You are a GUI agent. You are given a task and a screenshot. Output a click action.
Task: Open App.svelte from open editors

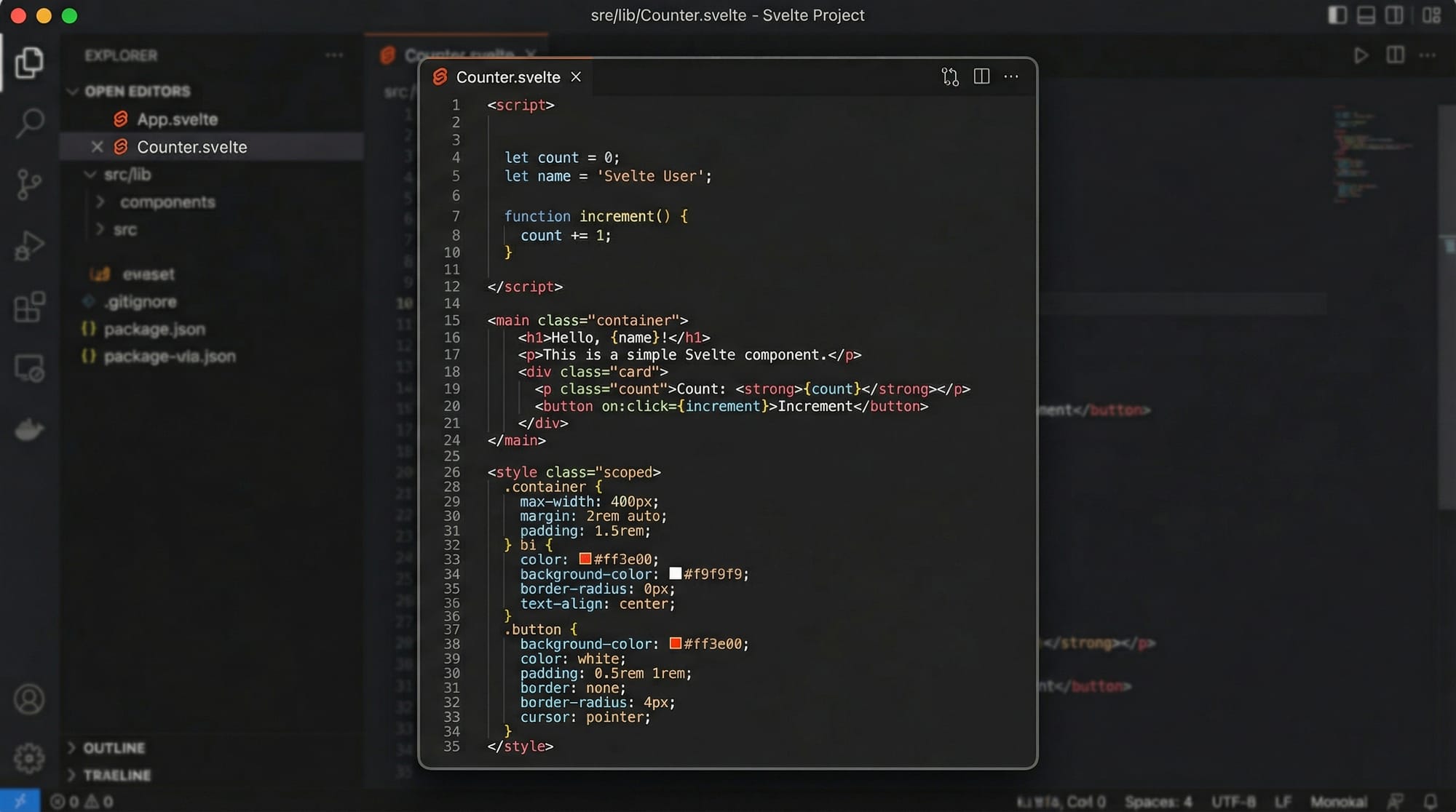(x=177, y=119)
